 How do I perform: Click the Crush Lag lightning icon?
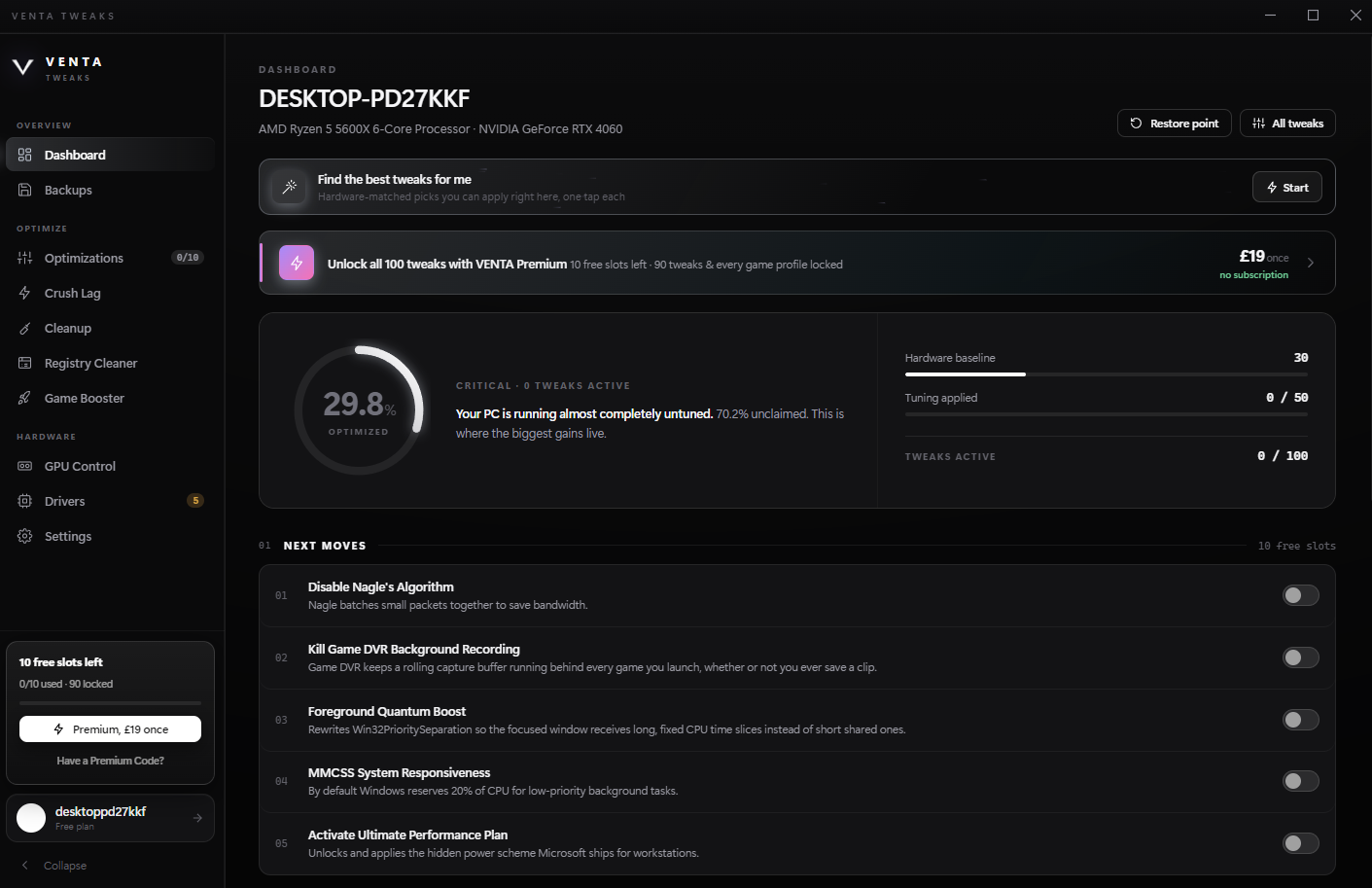(25, 293)
